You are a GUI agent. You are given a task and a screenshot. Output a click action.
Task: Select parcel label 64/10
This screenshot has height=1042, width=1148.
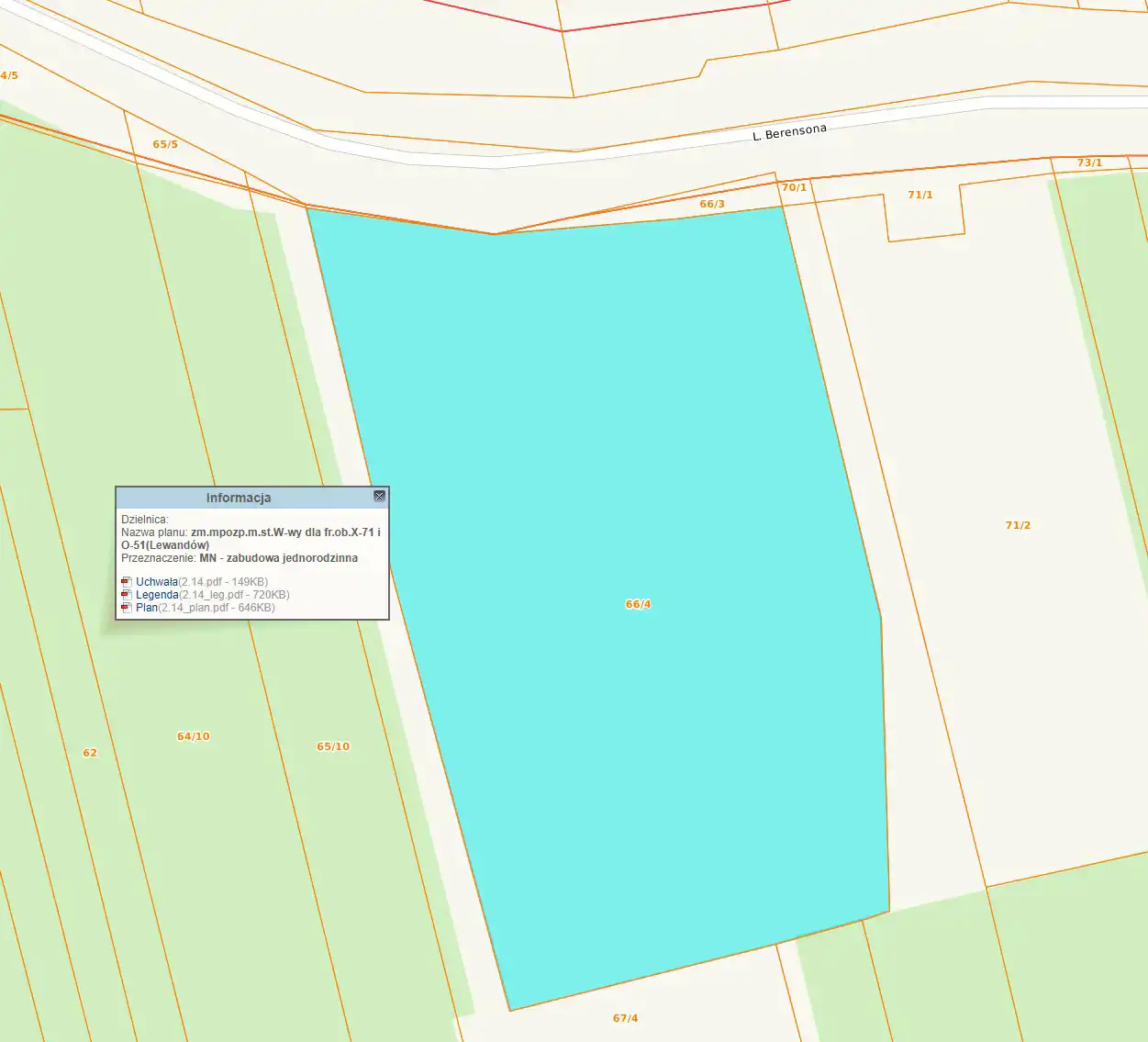(194, 736)
